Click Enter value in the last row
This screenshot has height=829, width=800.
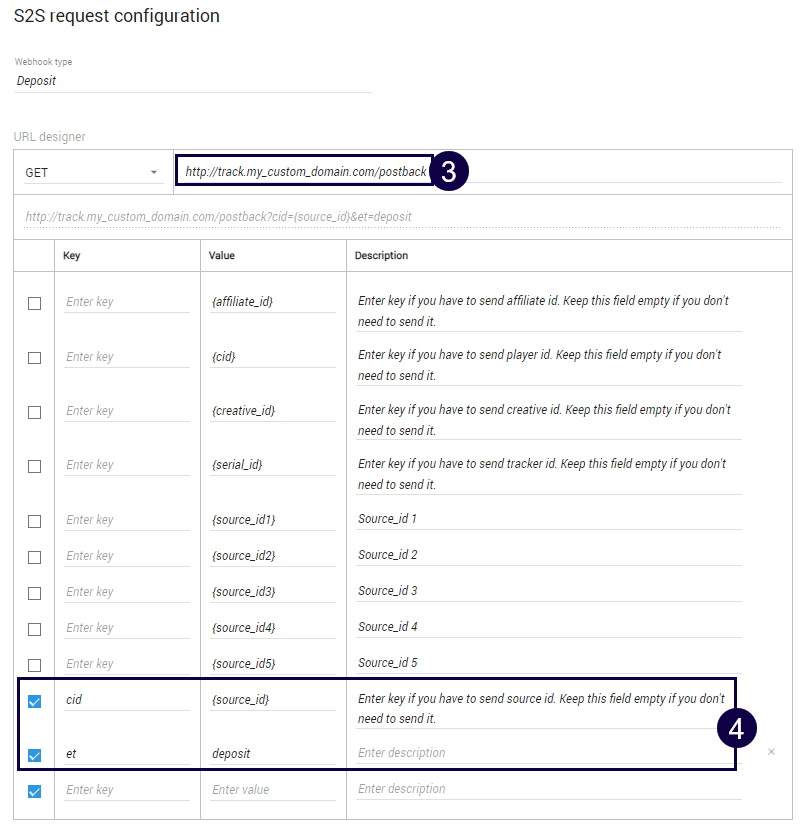tap(272, 790)
